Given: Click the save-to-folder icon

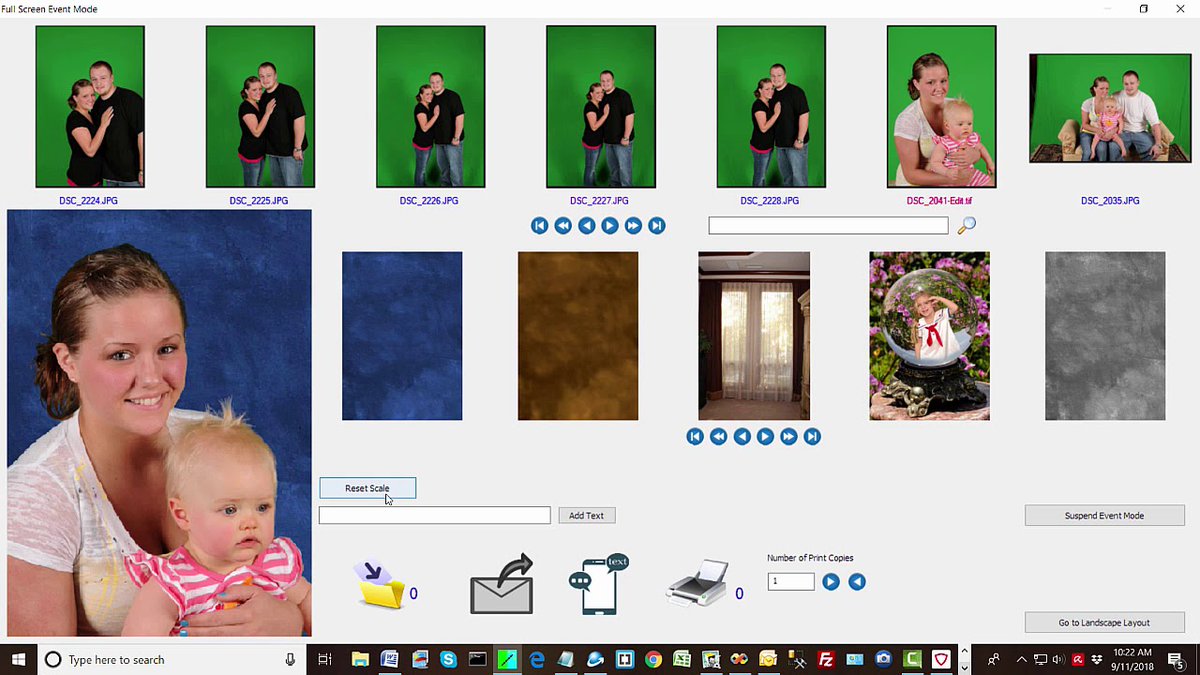Looking at the screenshot, I should tap(380, 585).
